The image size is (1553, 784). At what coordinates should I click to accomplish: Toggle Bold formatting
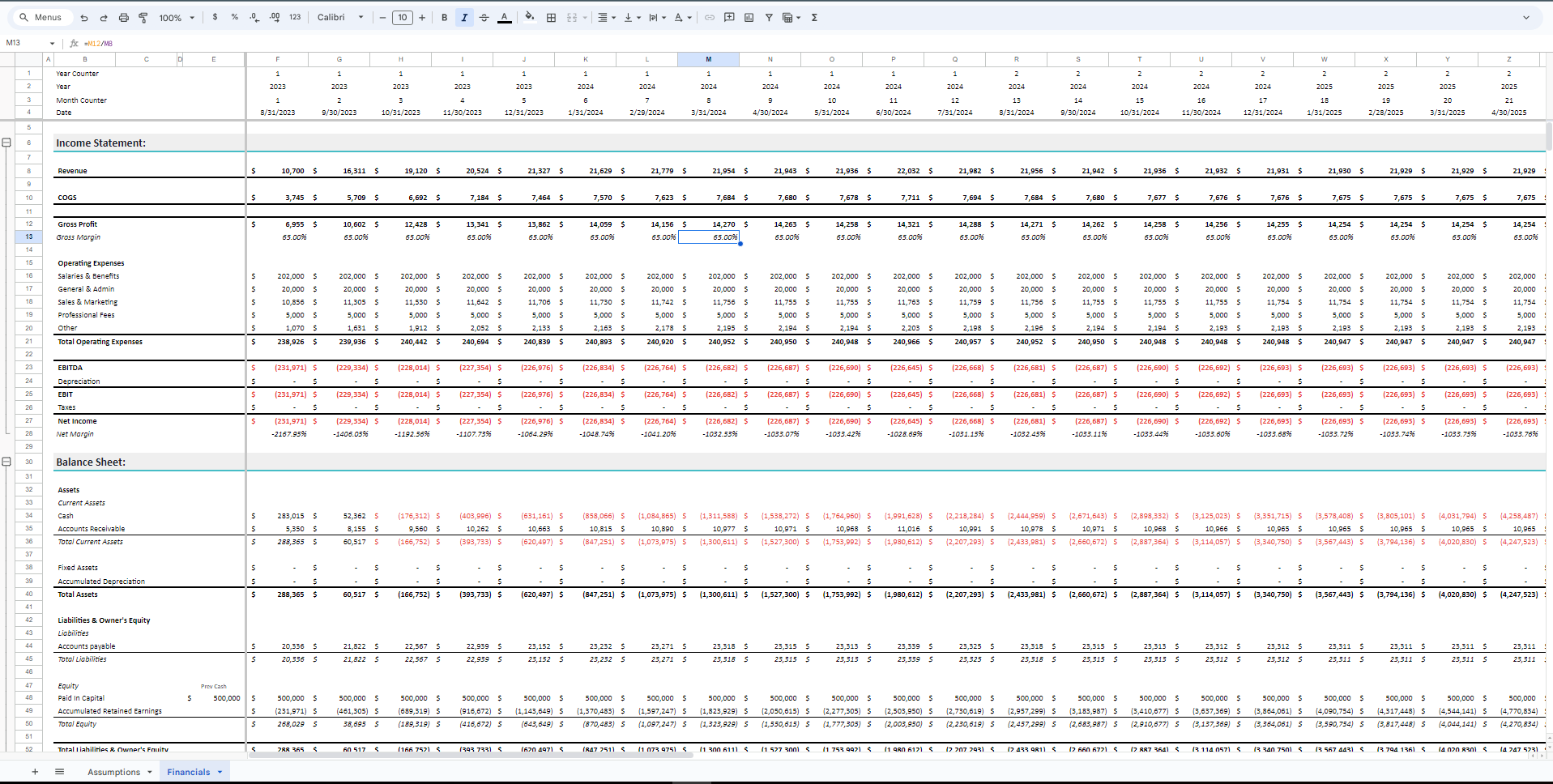444,17
